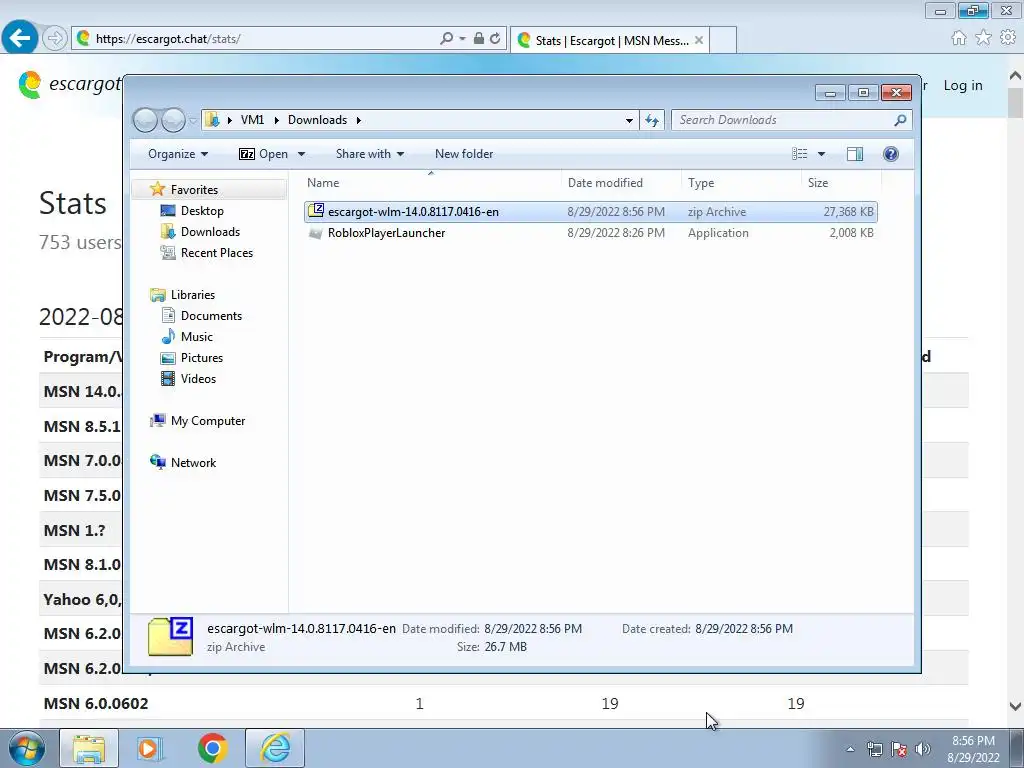This screenshot has height=768, width=1024.
Task: Sort by Size column header
Action: pos(841,184)
